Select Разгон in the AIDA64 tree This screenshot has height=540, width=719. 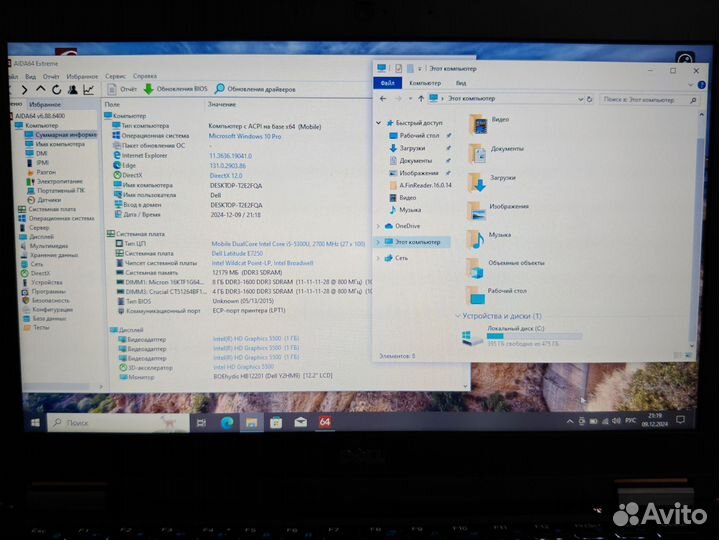pos(41,172)
